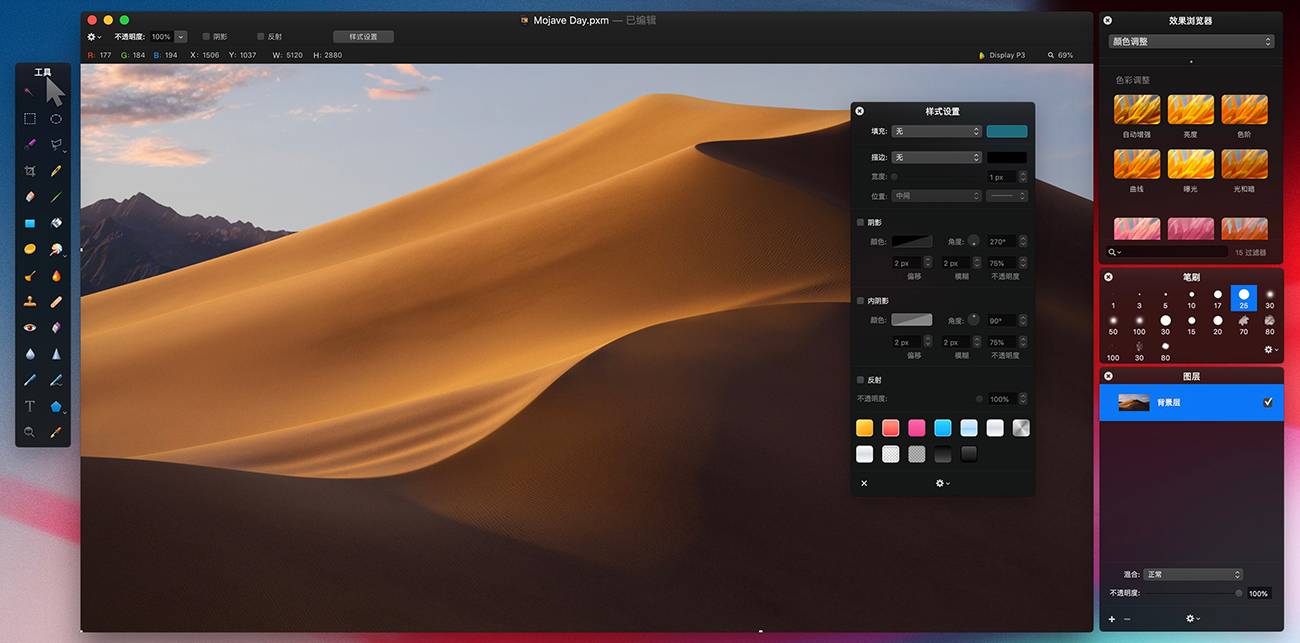This screenshot has height=643, width=1300.
Task: Select the Eyedropper tool
Action: point(56,432)
